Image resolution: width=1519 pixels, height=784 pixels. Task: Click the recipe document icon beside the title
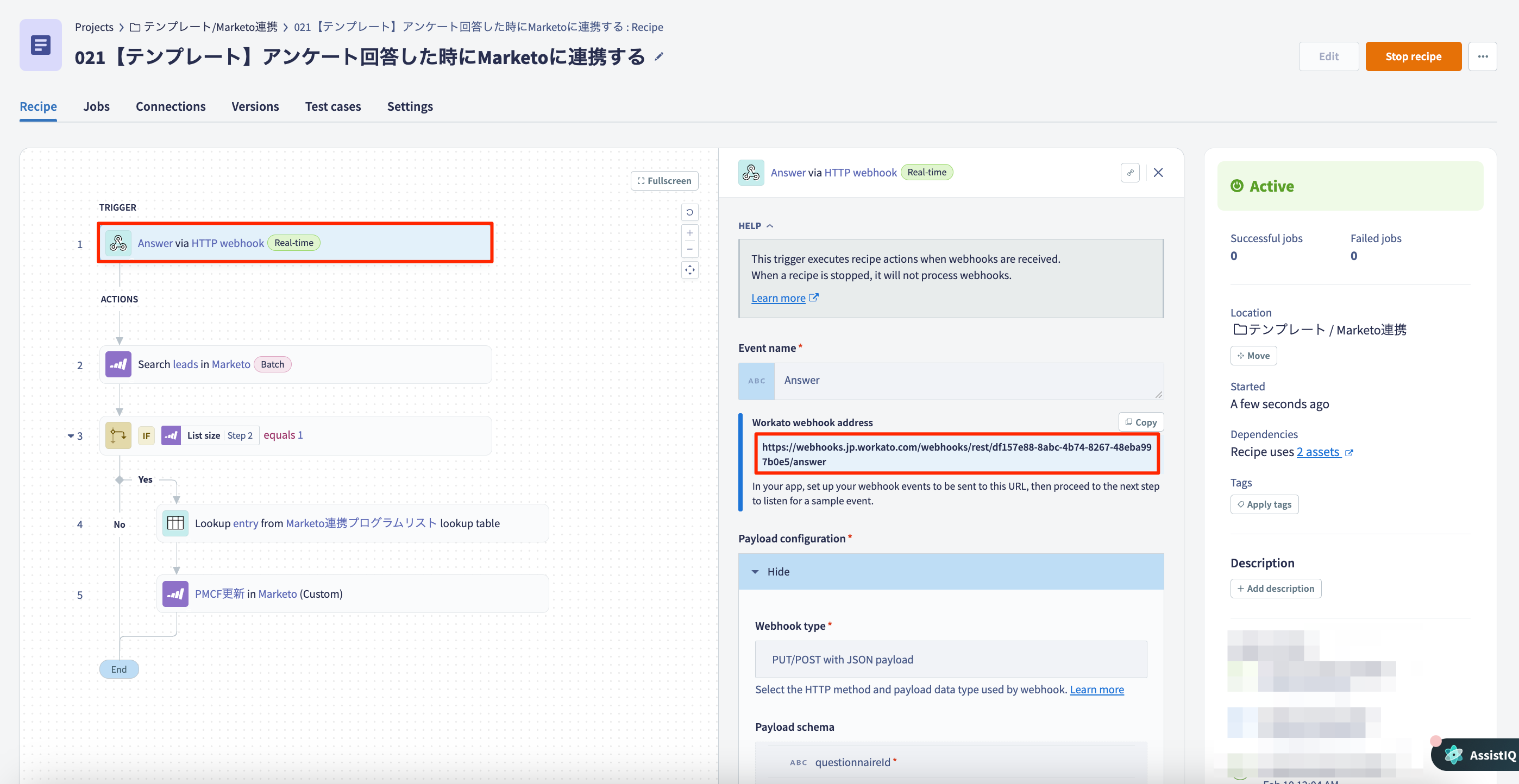tap(41, 45)
